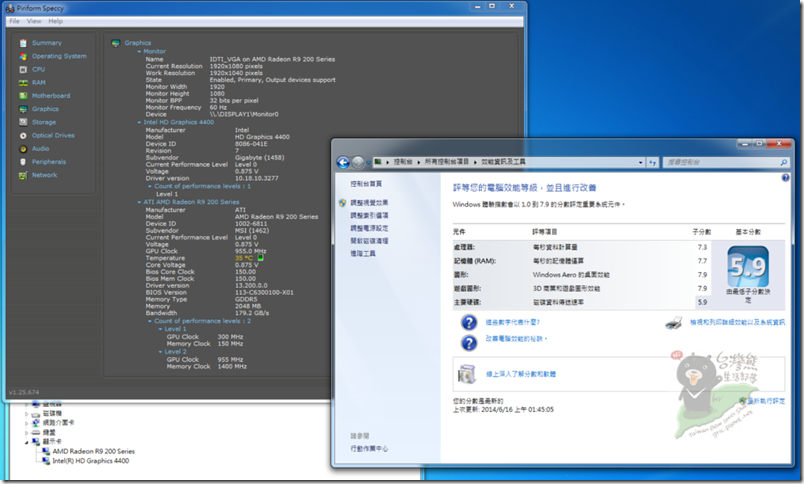Click '這些數字代表什麼?' help link
This screenshot has height=484, width=804.
513,322
